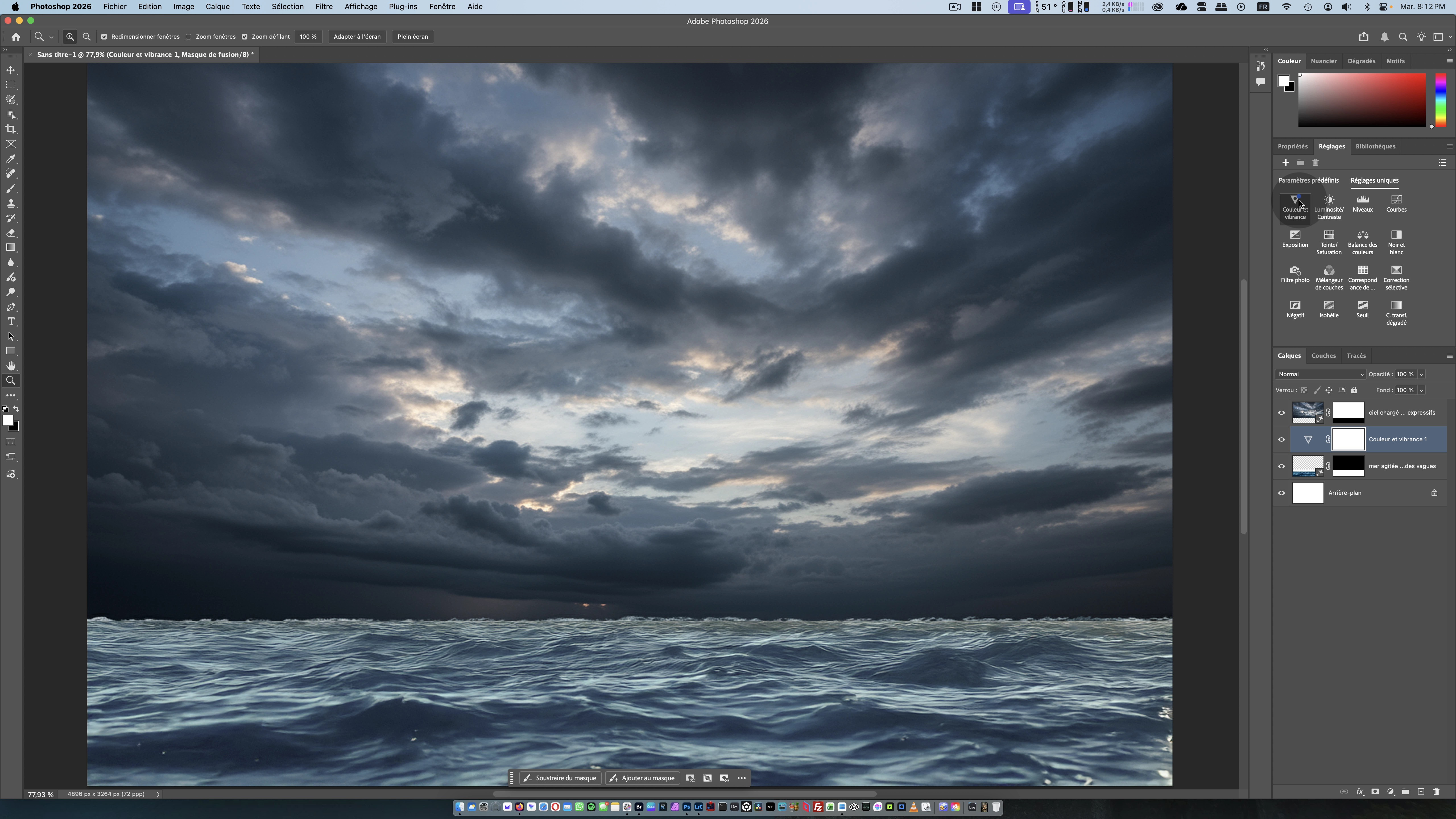Select the Type tool in toolbar

11,322
